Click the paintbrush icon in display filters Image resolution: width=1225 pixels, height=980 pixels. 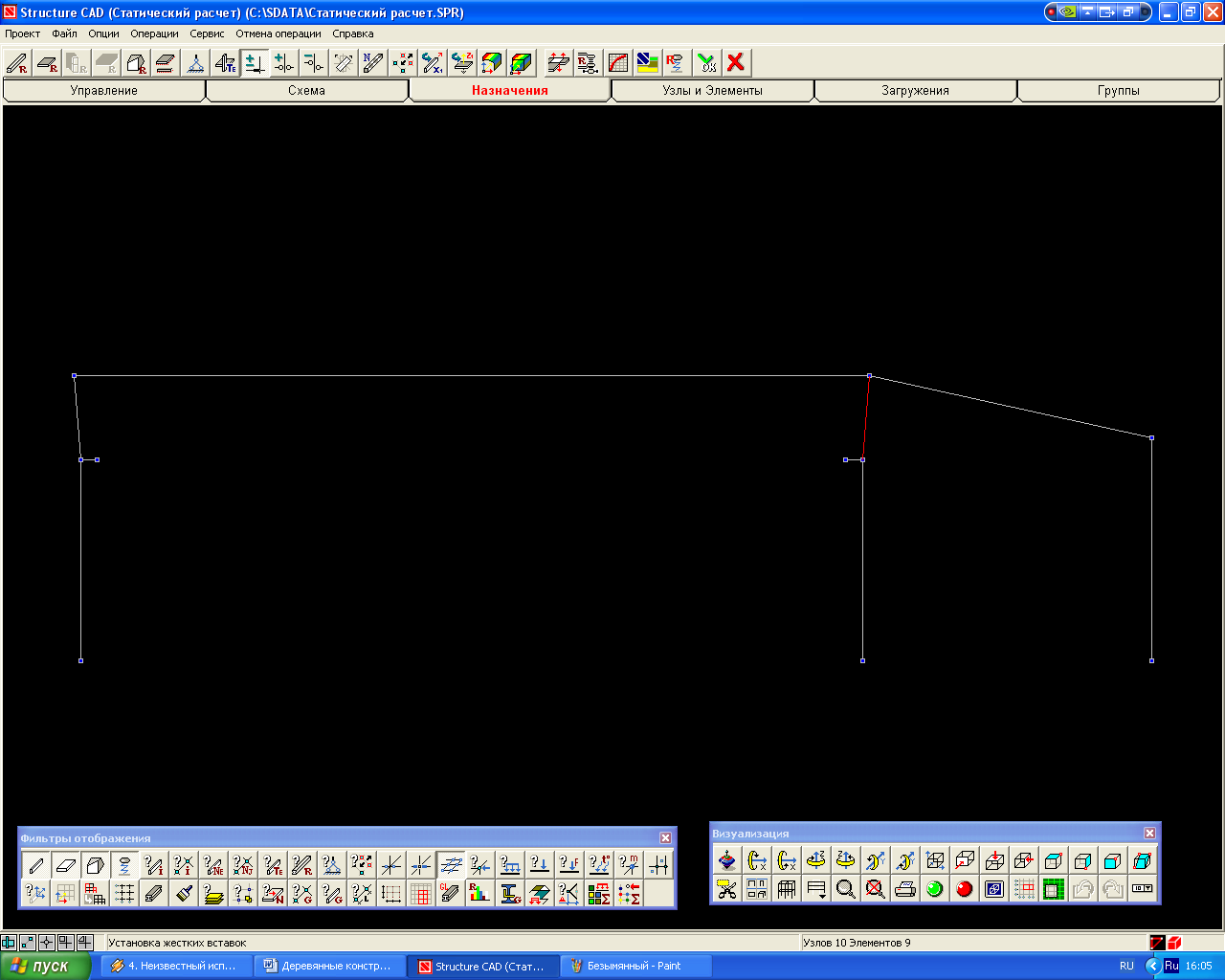[x=185, y=894]
